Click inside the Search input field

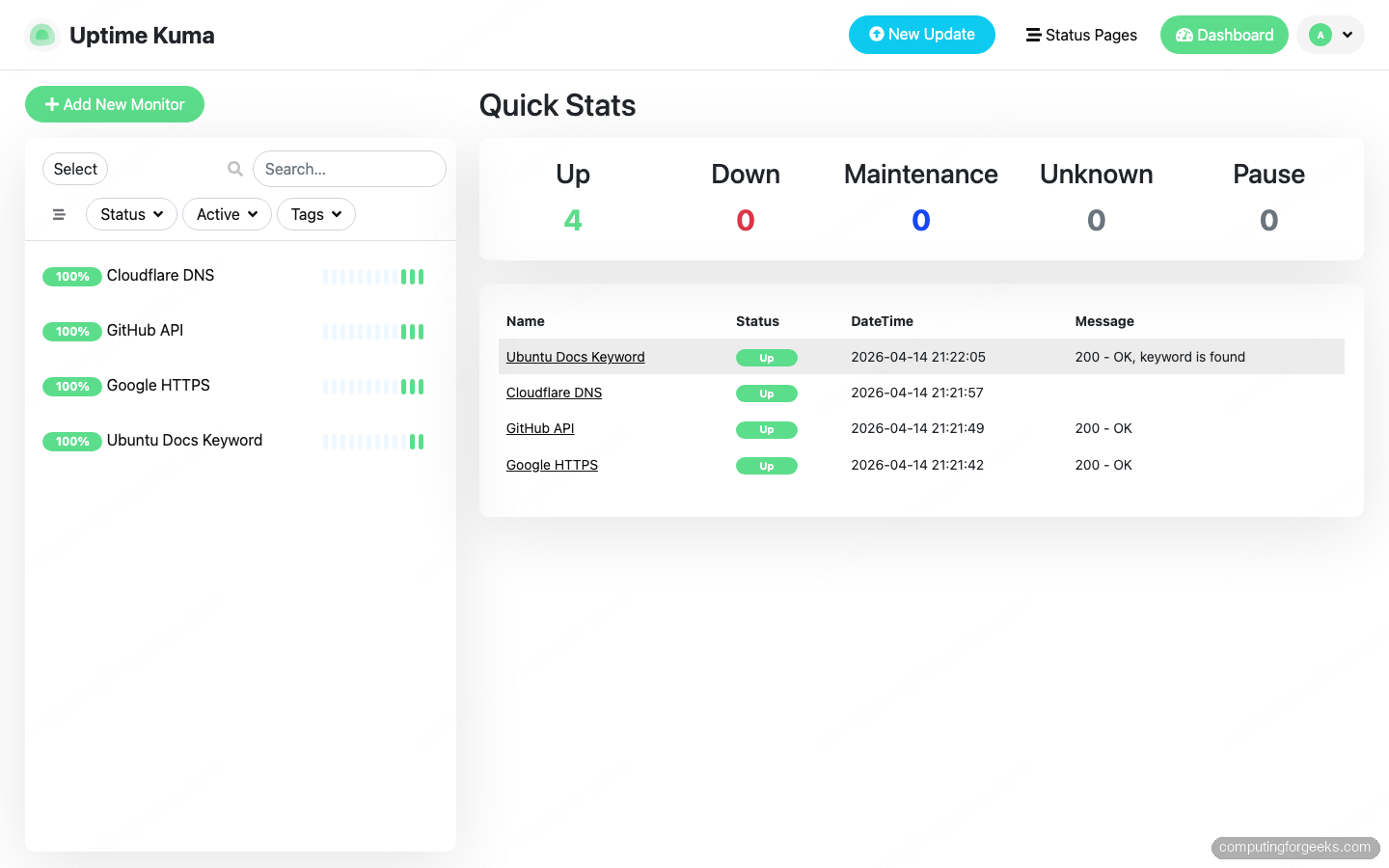349,168
